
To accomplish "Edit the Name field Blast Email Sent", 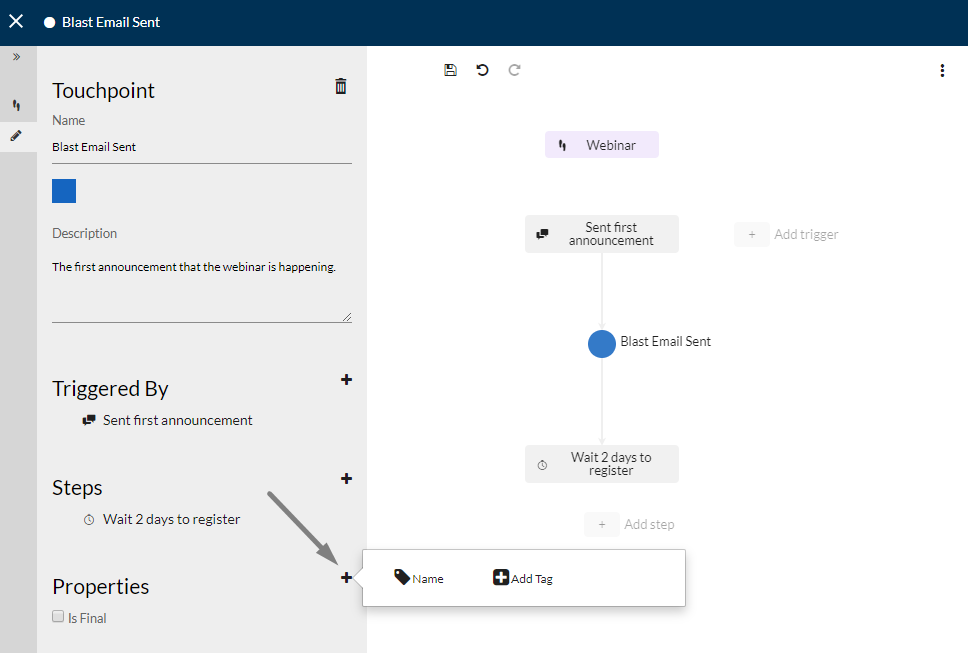I will (202, 147).
